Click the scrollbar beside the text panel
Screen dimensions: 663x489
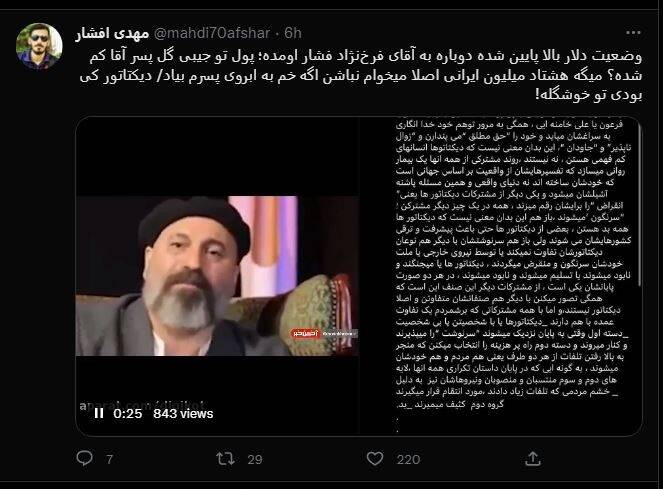(x=640, y=205)
